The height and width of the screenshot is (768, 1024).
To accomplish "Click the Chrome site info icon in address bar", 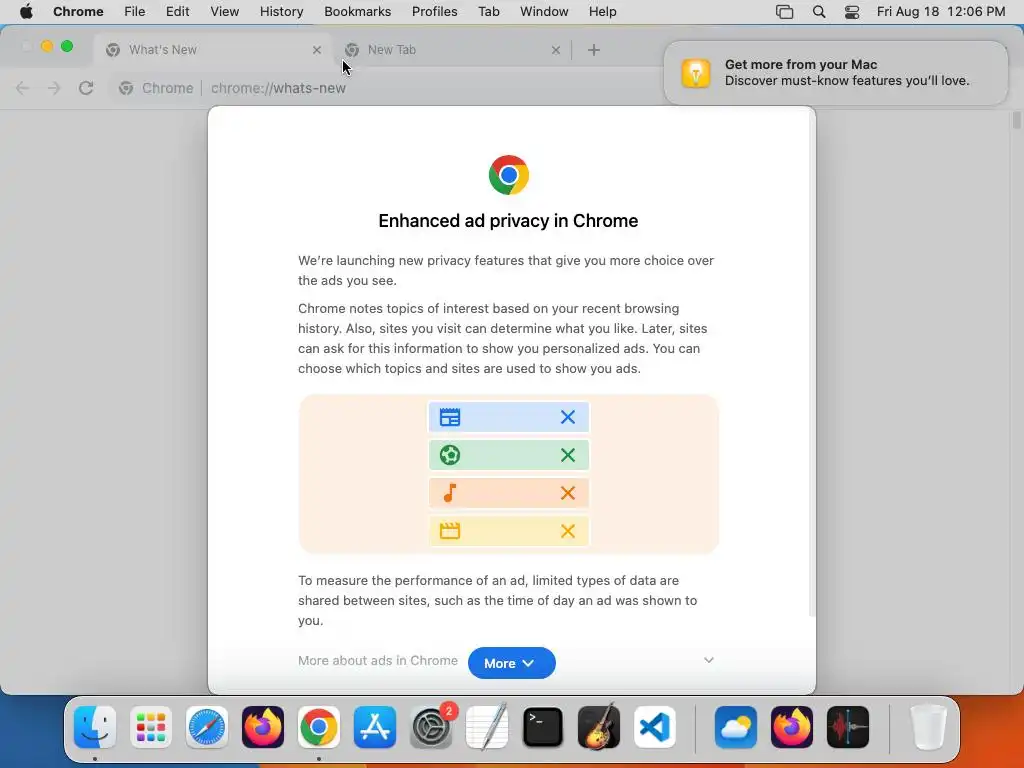I will [x=126, y=88].
